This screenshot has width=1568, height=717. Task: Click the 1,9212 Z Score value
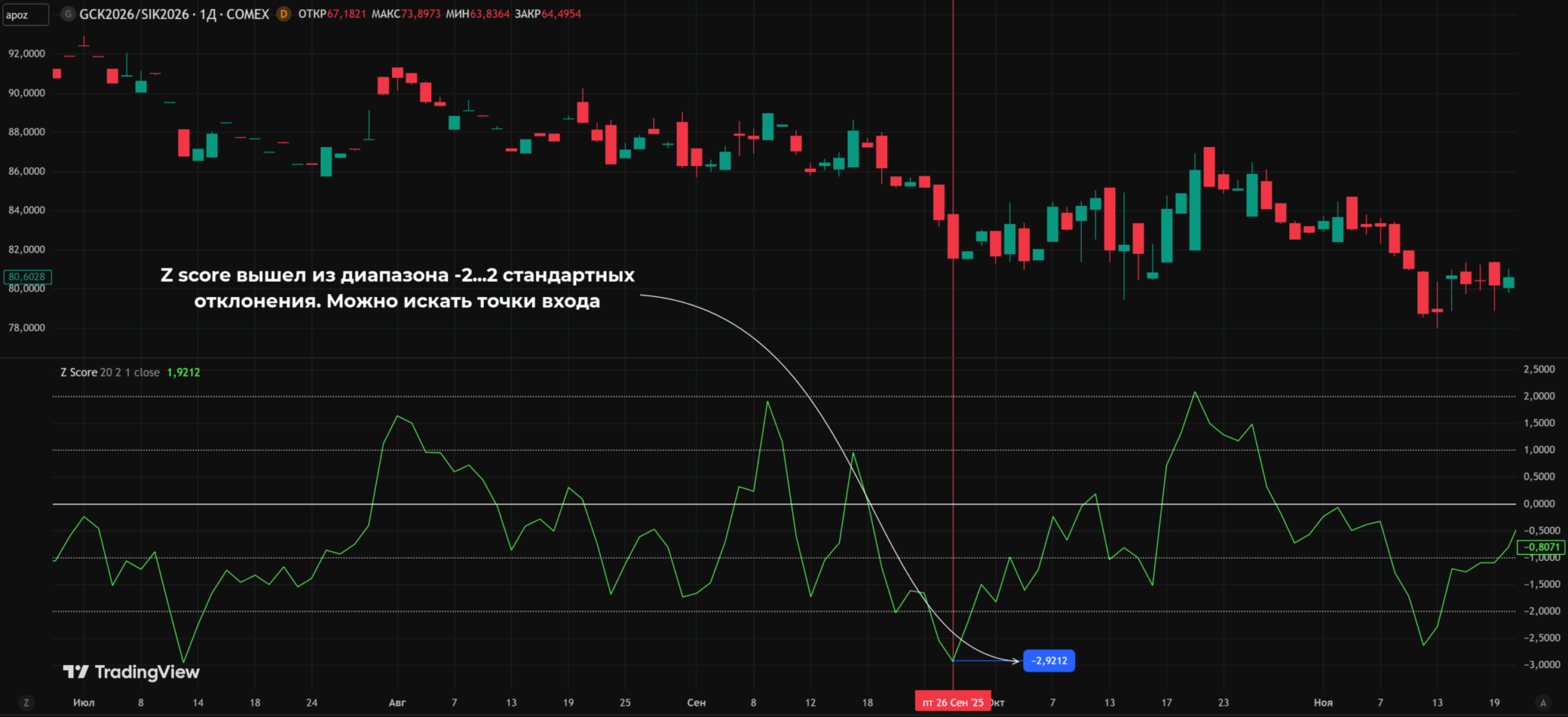click(184, 372)
